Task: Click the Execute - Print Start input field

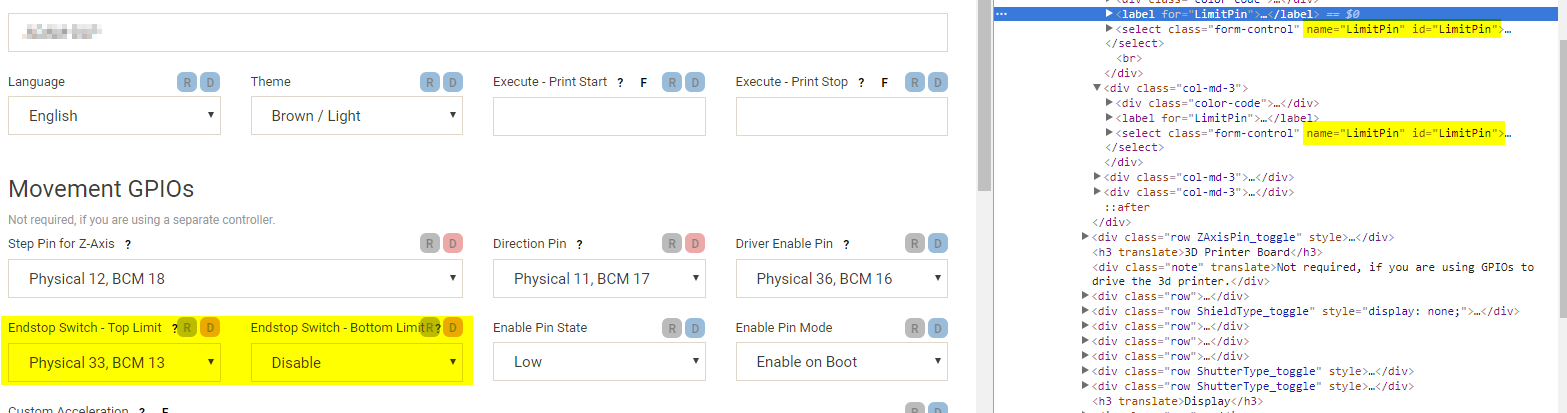Action: tap(599, 116)
